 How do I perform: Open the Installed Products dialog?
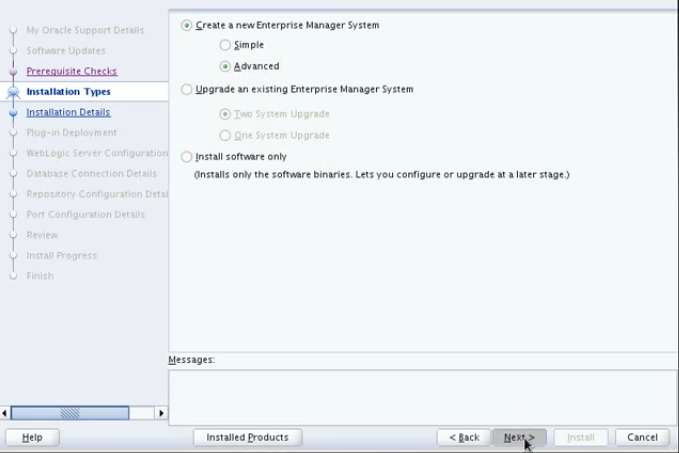pyautogui.click(x=247, y=437)
